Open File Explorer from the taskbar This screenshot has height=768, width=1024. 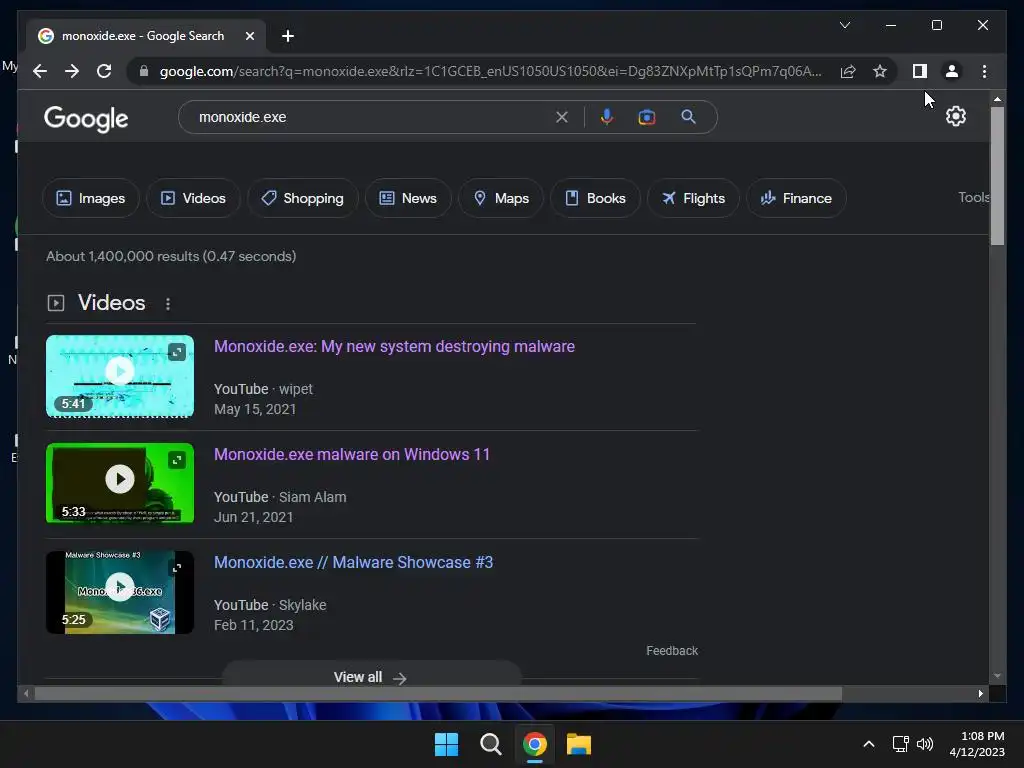[x=579, y=744]
